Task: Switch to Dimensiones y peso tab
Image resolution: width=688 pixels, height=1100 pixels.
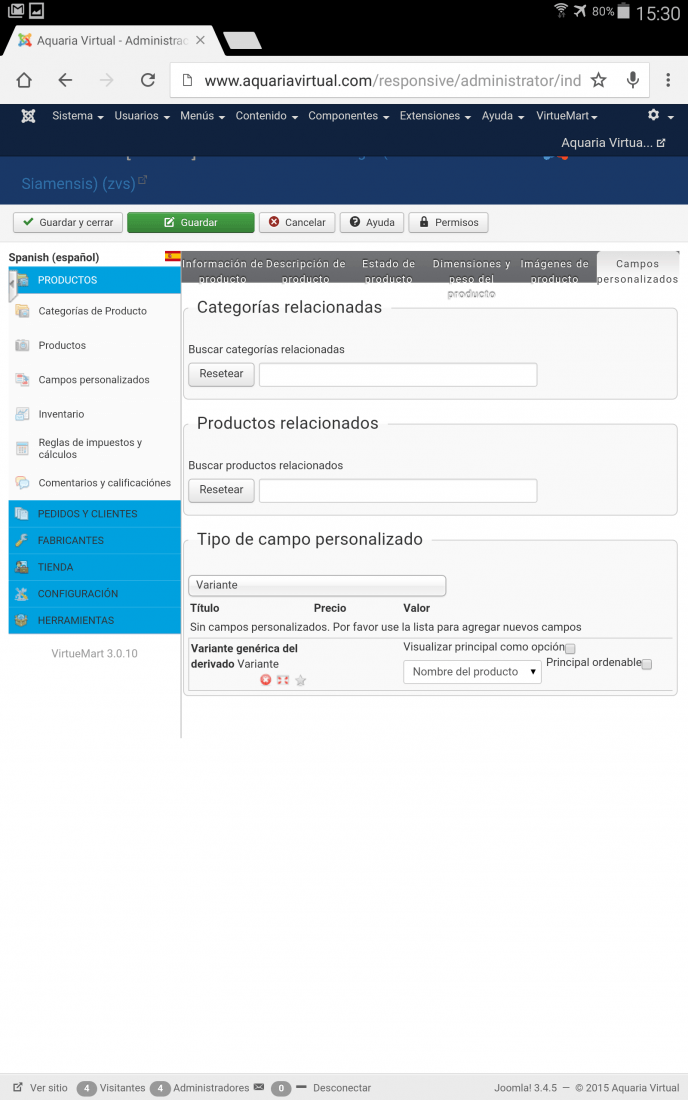Action: coord(471,278)
